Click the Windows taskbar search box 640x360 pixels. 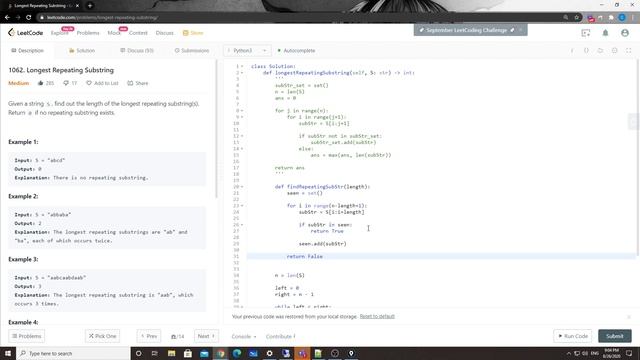(73, 353)
